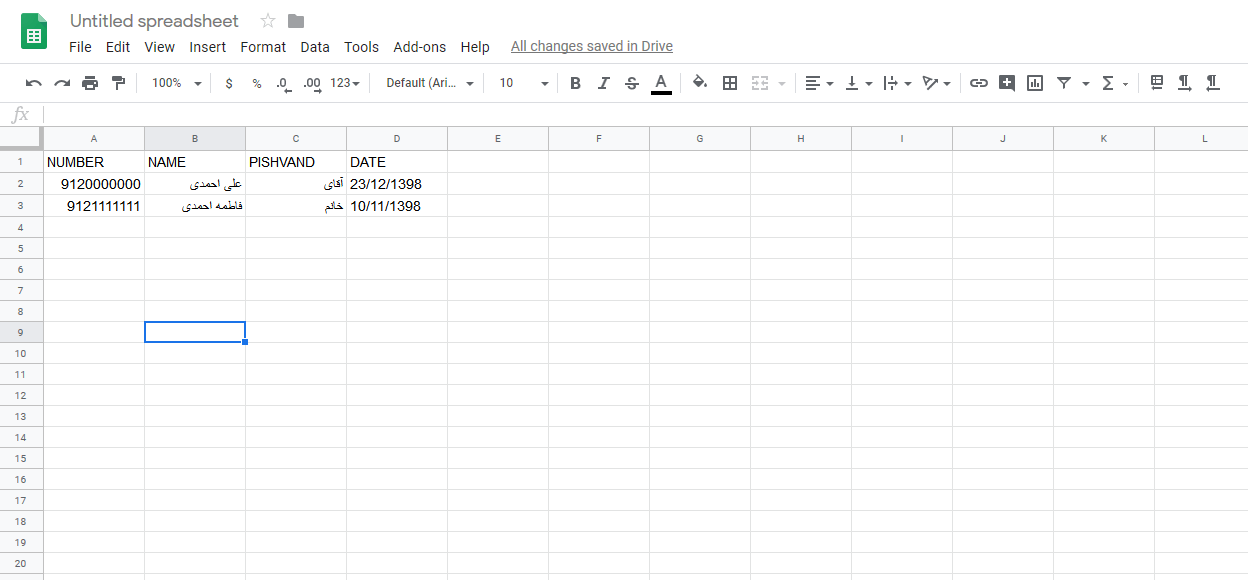Set right-to-left text direction

[x=1213, y=83]
